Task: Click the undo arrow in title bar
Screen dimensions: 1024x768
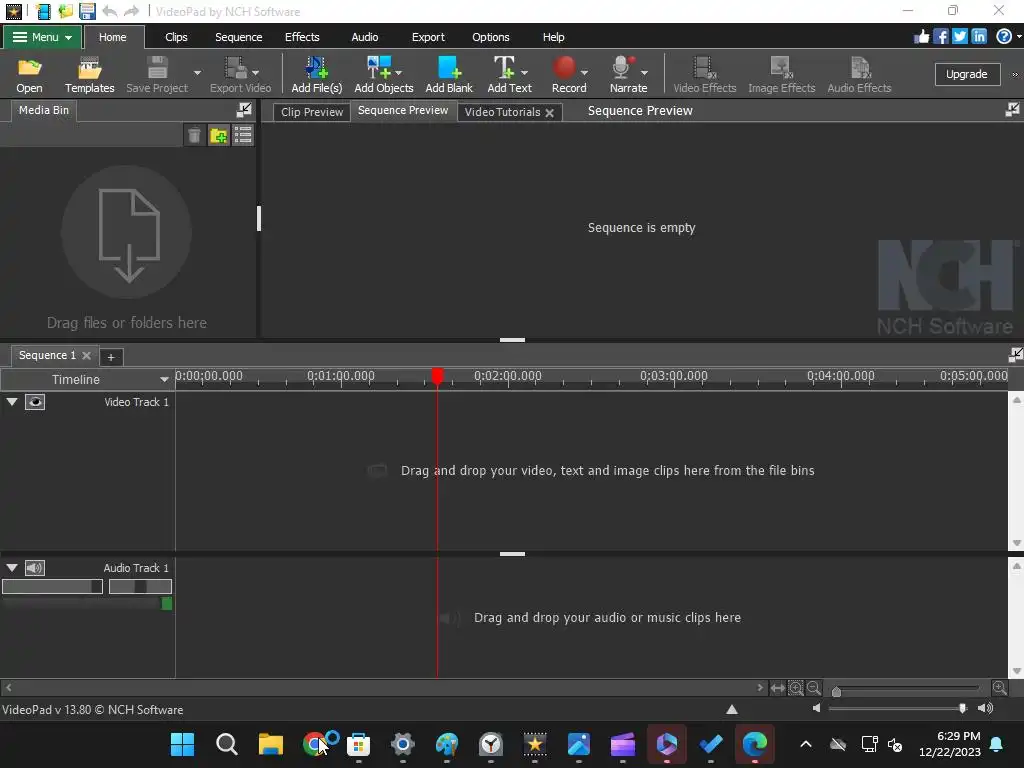Action: [x=109, y=11]
